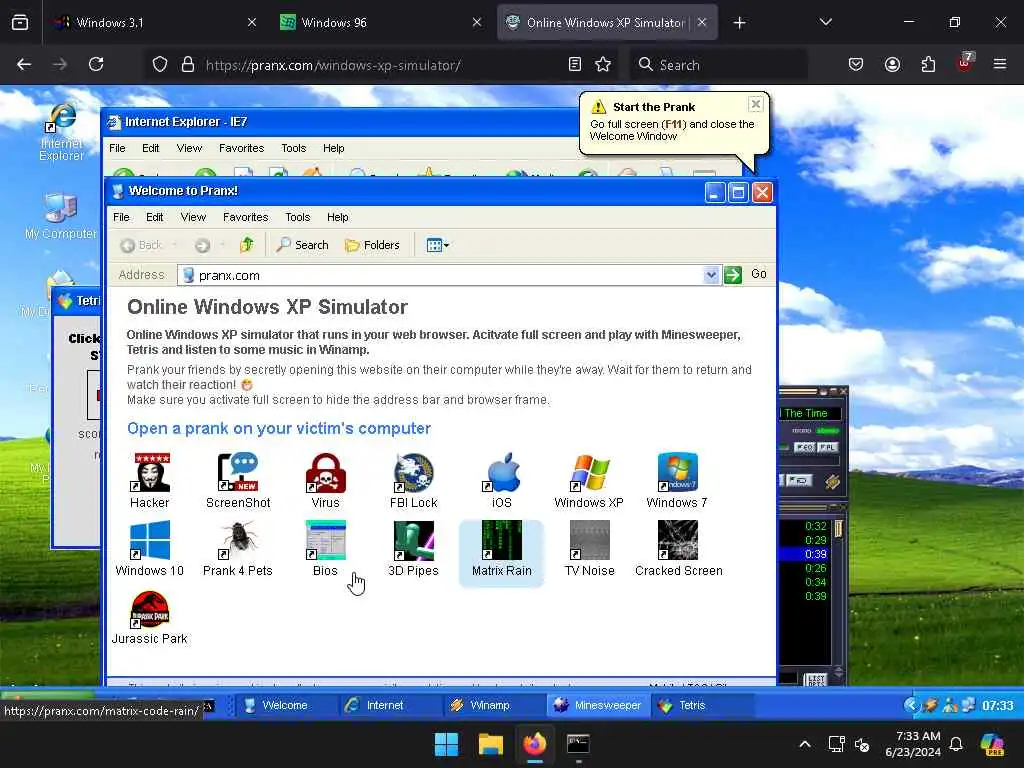The height and width of the screenshot is (768, 1024).
Task: Launch the Virus prank icon
Action: (x=325, y=481)
